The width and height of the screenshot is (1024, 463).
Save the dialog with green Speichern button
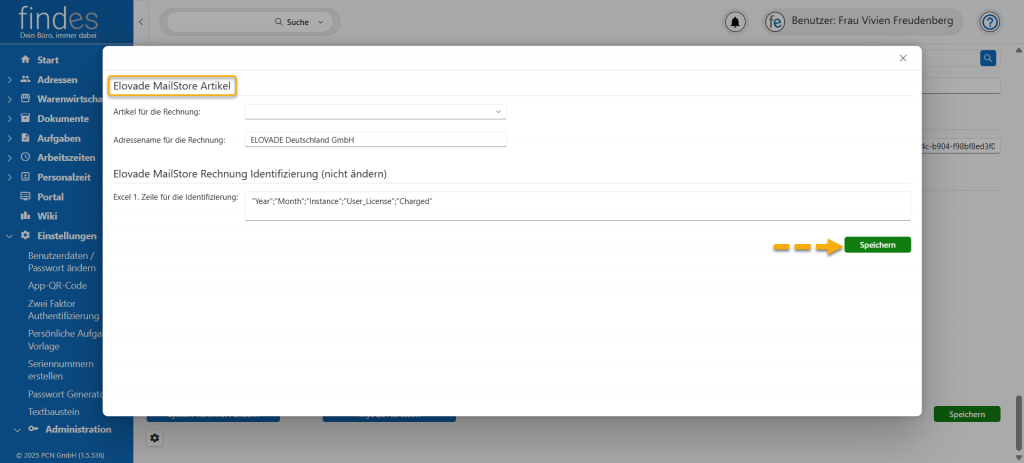pyautogui.click(x=877, y=245)
